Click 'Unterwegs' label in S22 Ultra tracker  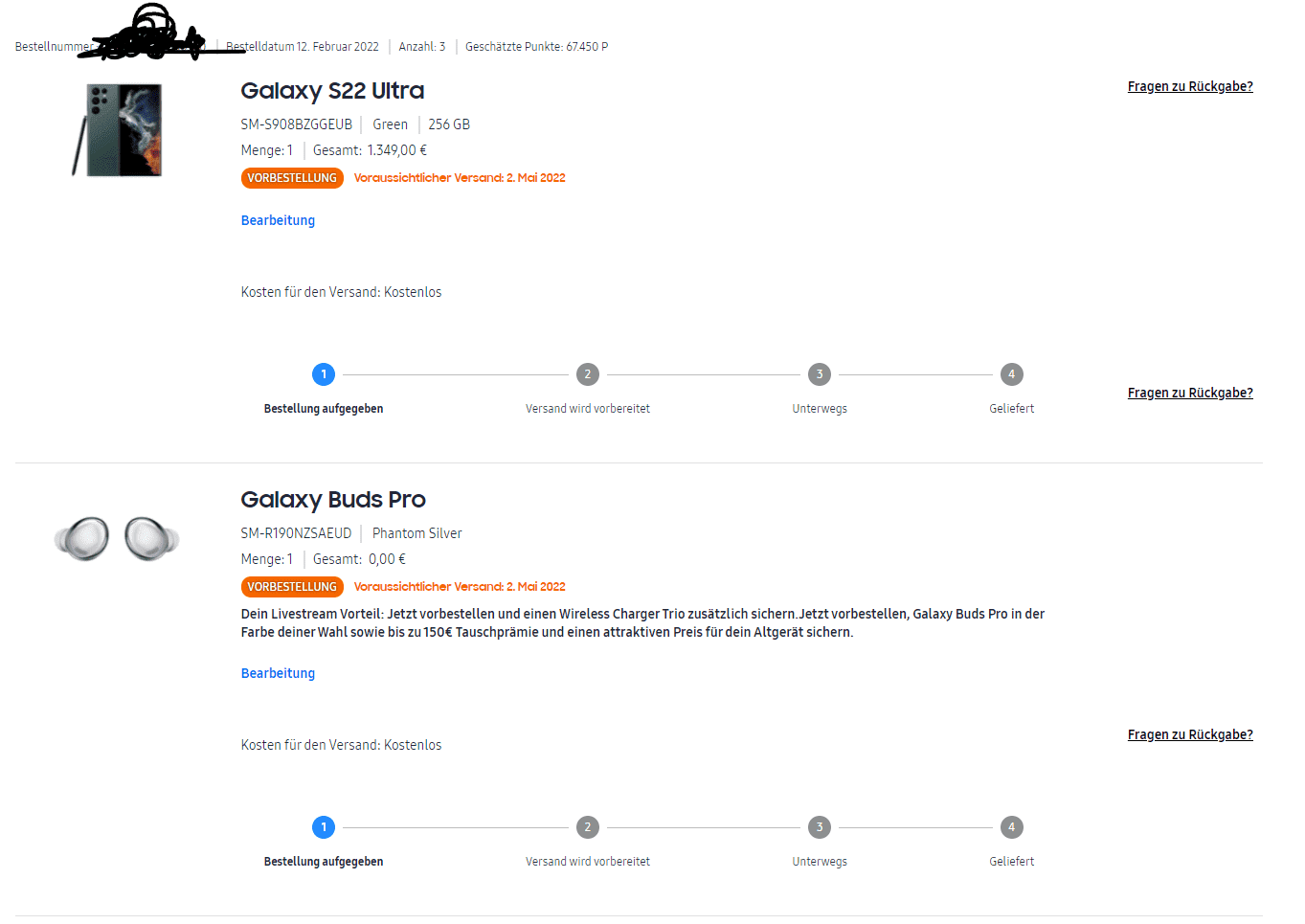[x=820, y=409]
